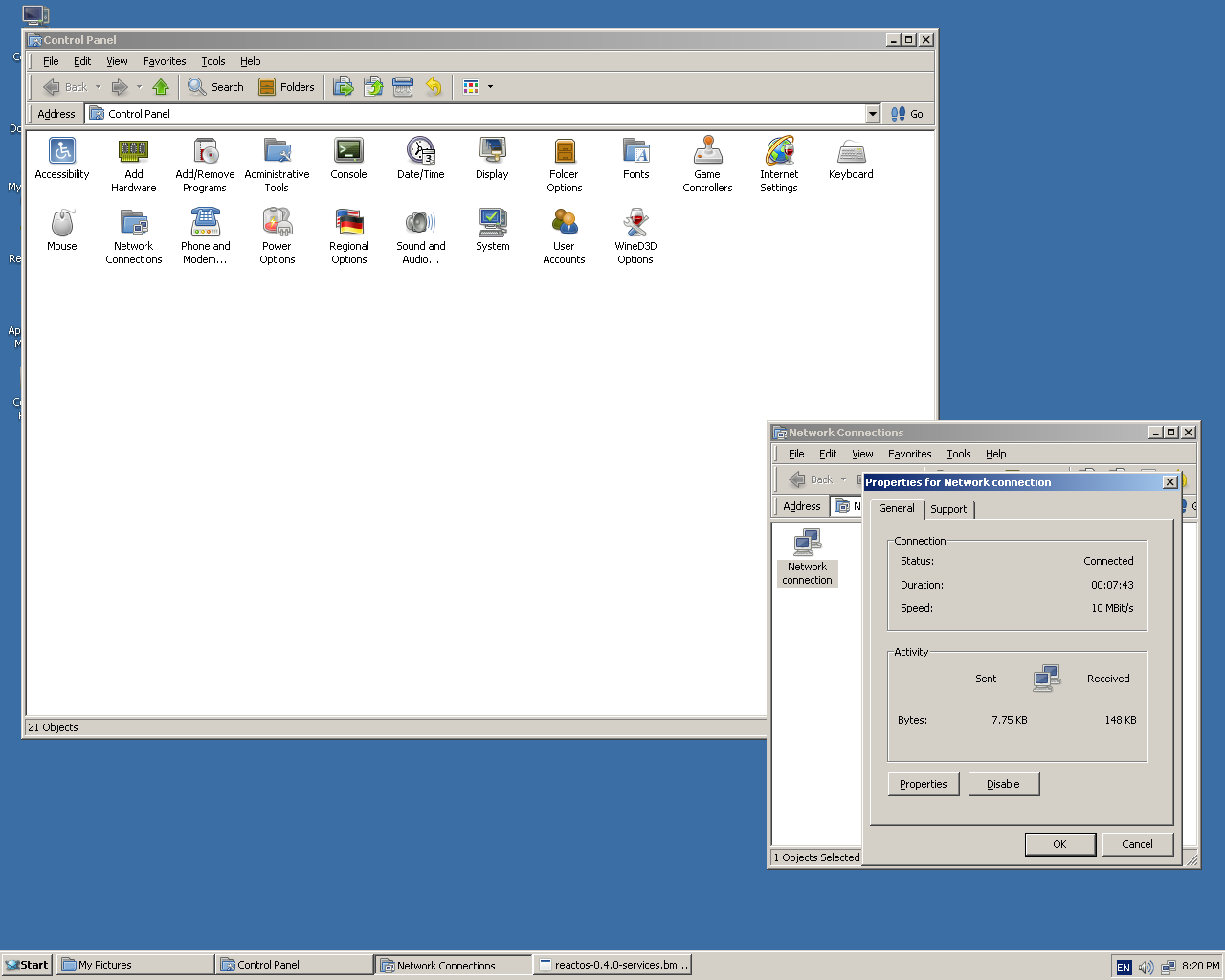Image resolution: width=1225 pixels, height=980 pixels.
Task: Confirm the dialog with OK
Action: (1060, 844)
